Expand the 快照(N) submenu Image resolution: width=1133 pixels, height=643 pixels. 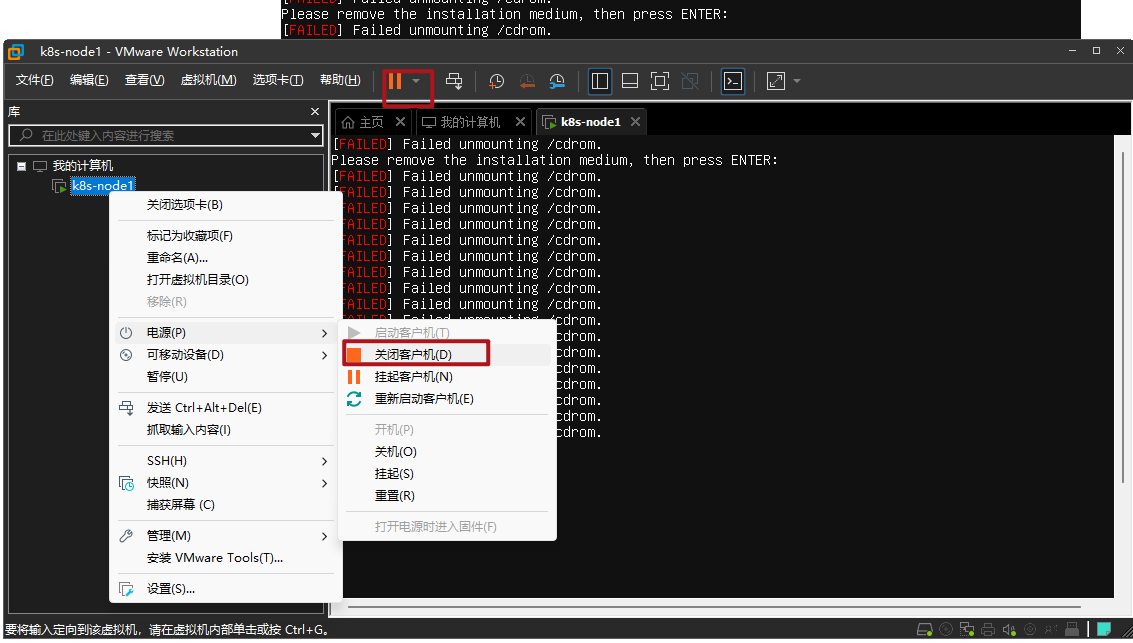coord(225,483)
